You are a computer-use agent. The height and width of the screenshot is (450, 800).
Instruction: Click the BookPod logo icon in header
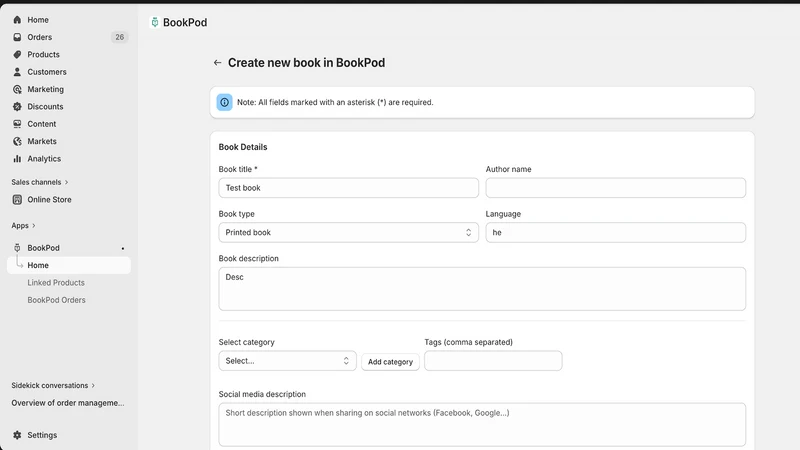coord(155,22)
